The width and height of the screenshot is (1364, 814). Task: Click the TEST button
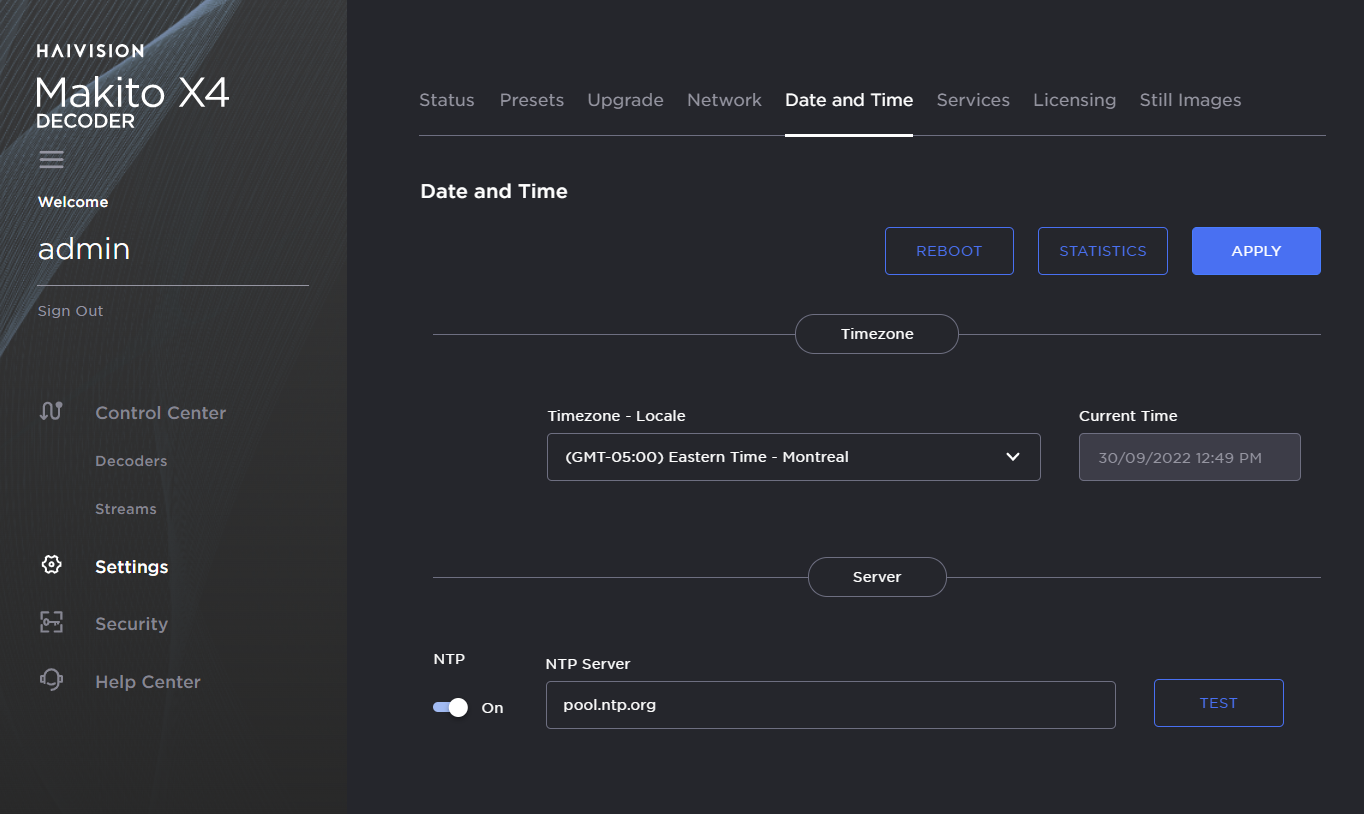pyautogui.click(x=1218, y=703)
